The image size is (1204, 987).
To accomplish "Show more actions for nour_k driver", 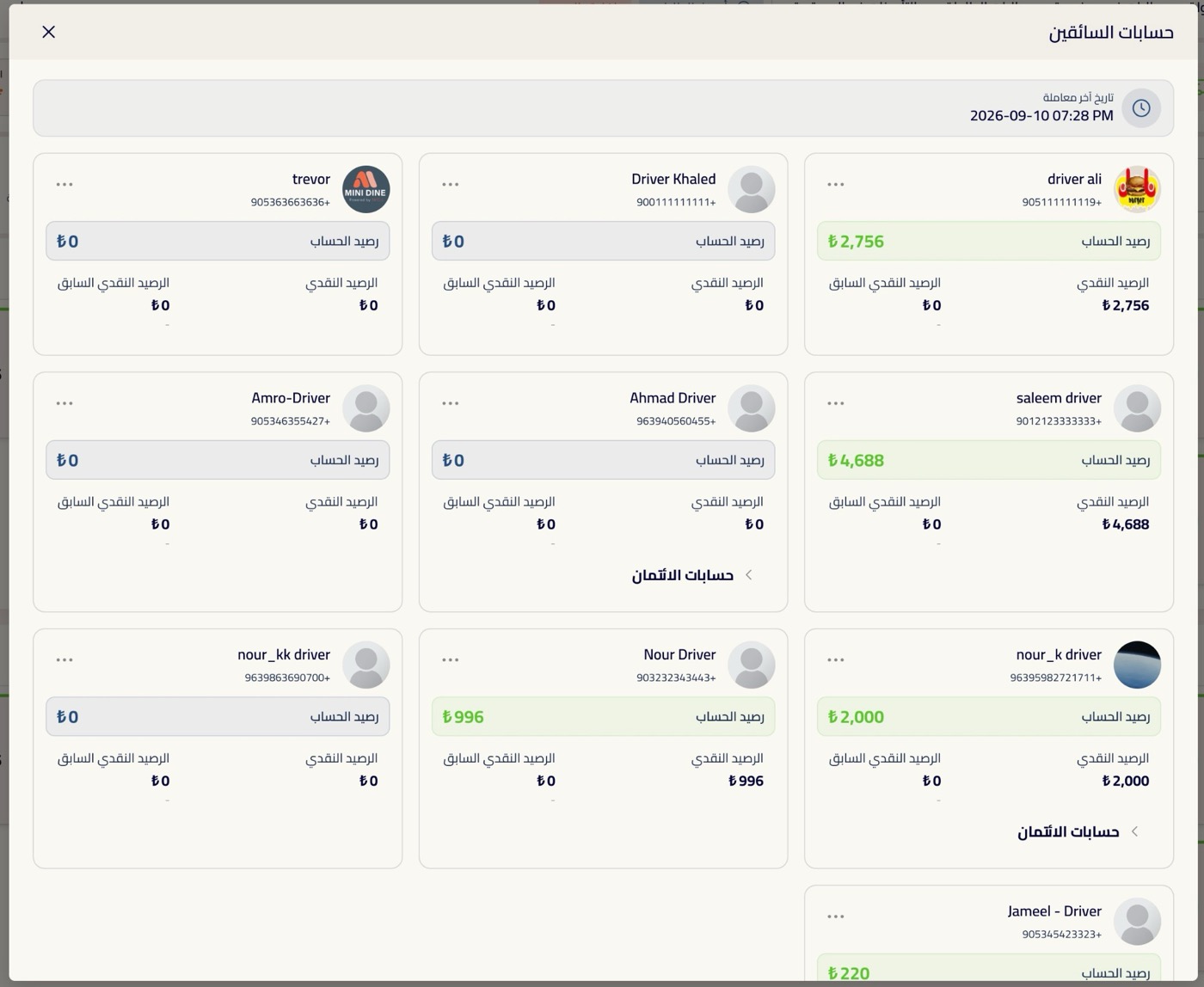I will tap(835, 660).
